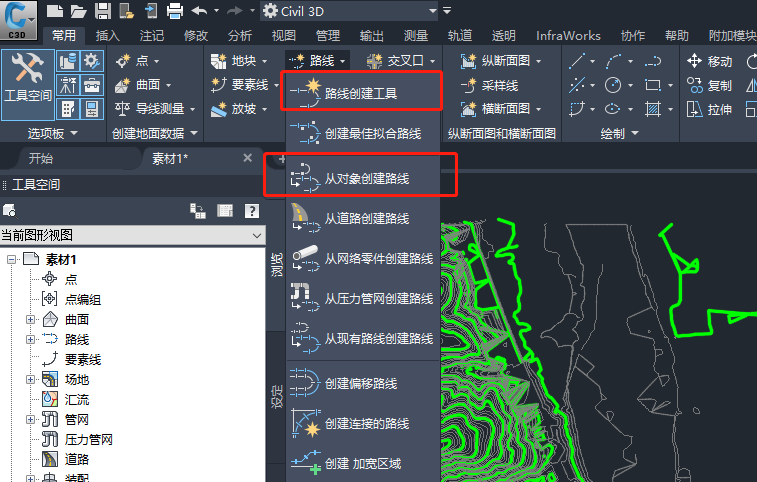The height and width of the screenshot is (482, 757).
Task: Toggle the 工具空间 large button
Action: [28, 84]
